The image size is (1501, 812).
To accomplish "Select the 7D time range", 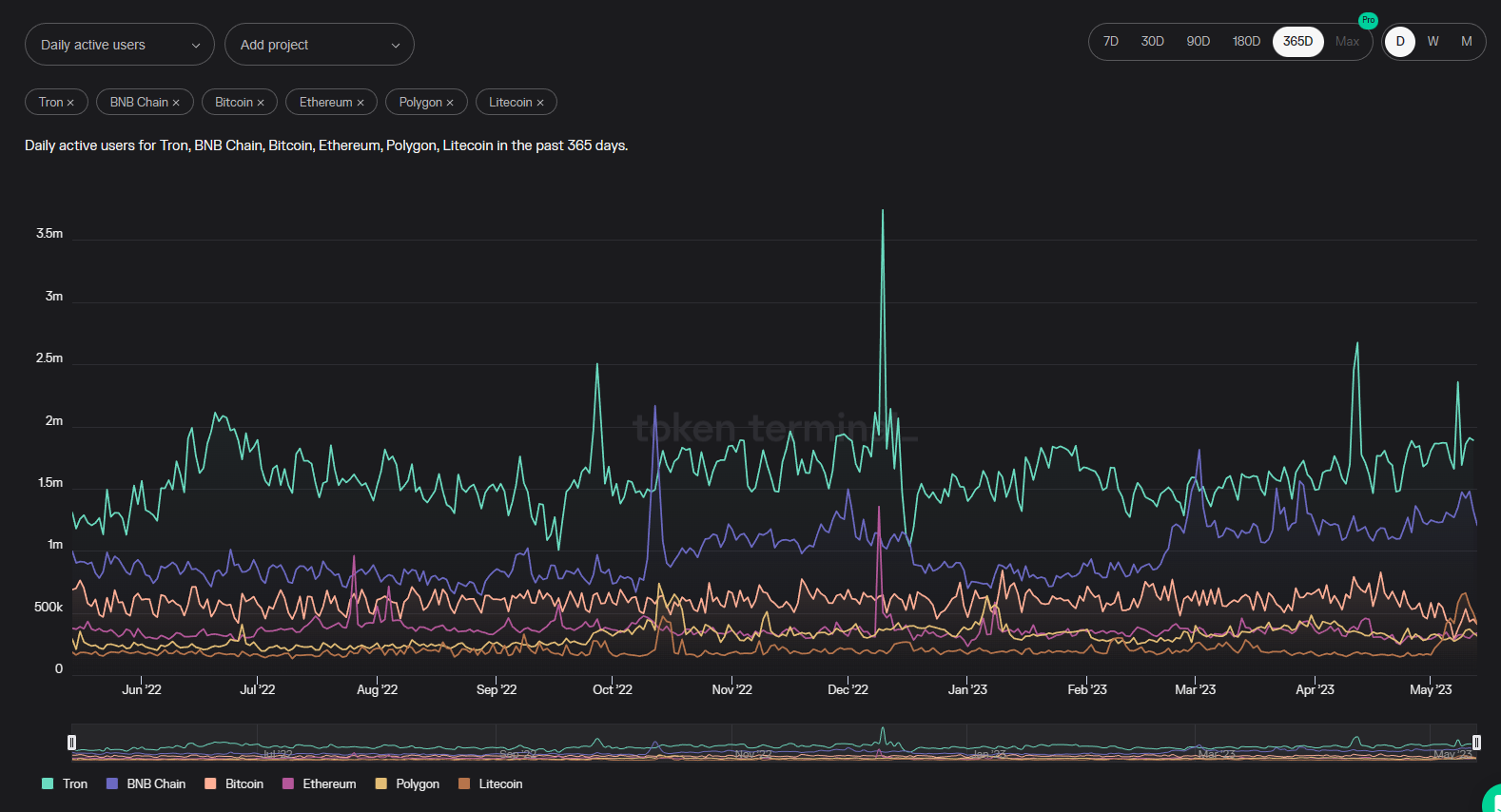I will point(1111,42).
